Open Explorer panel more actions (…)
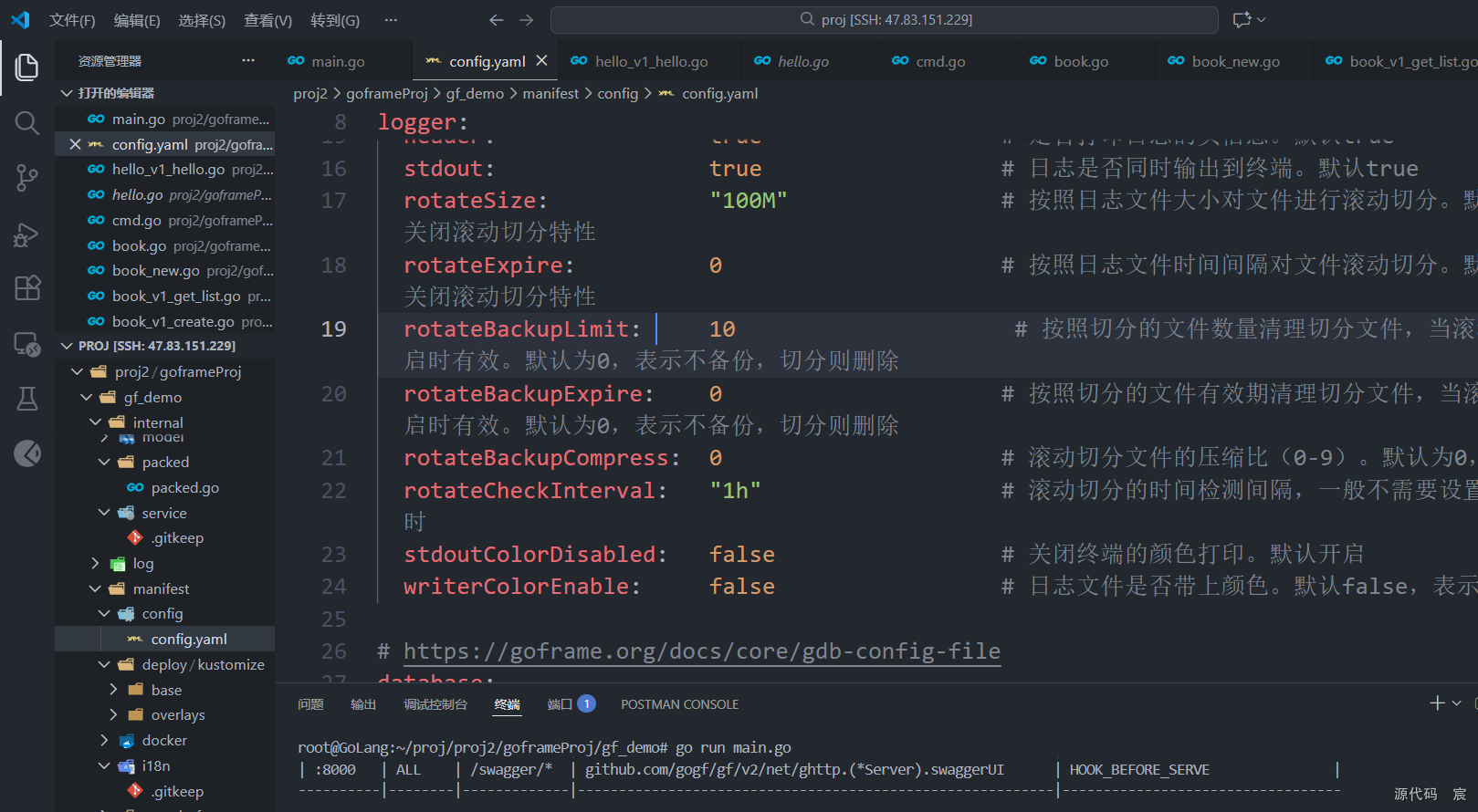 [248, 60]
